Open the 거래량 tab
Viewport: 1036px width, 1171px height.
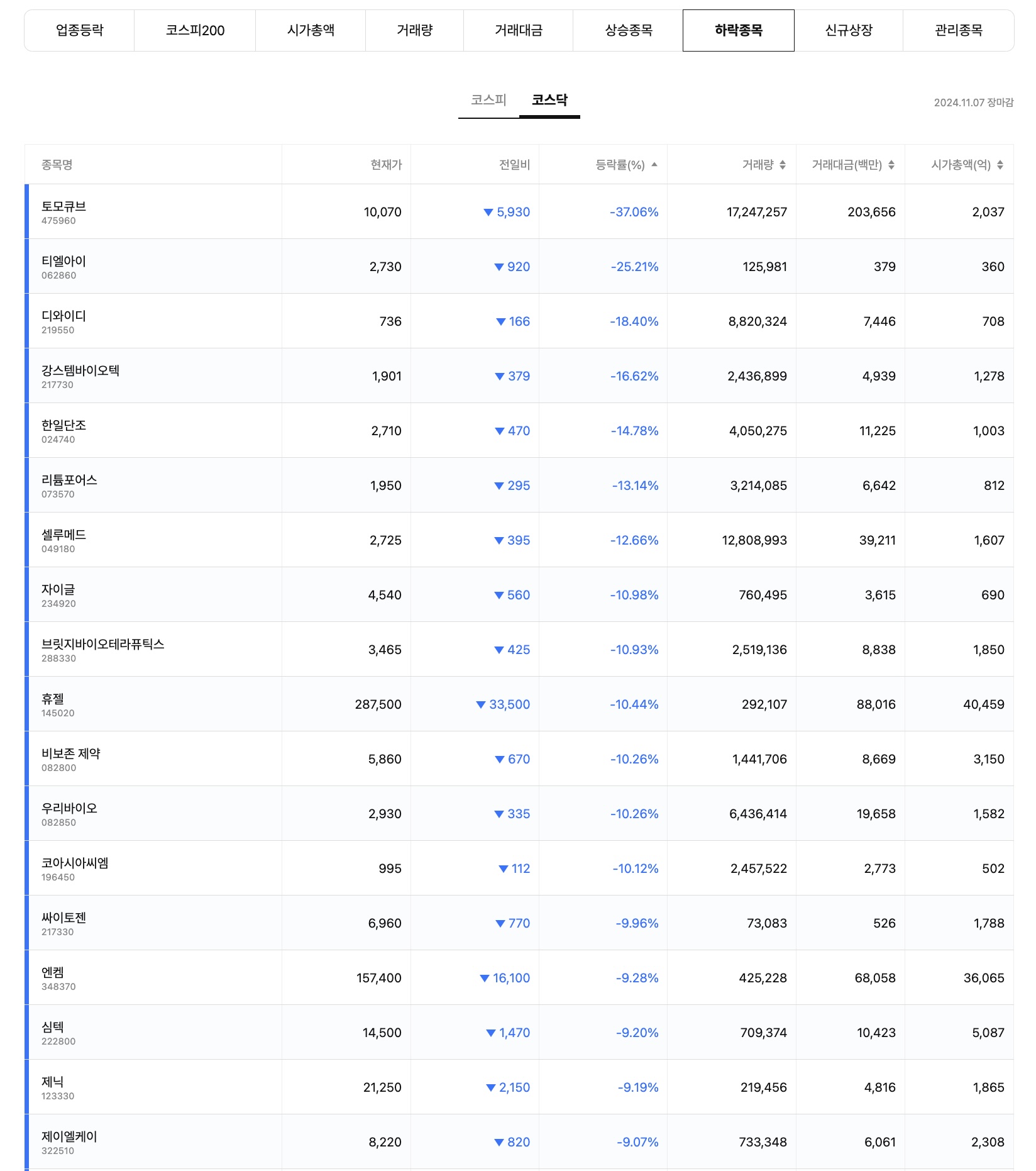[x=415, y=30]
